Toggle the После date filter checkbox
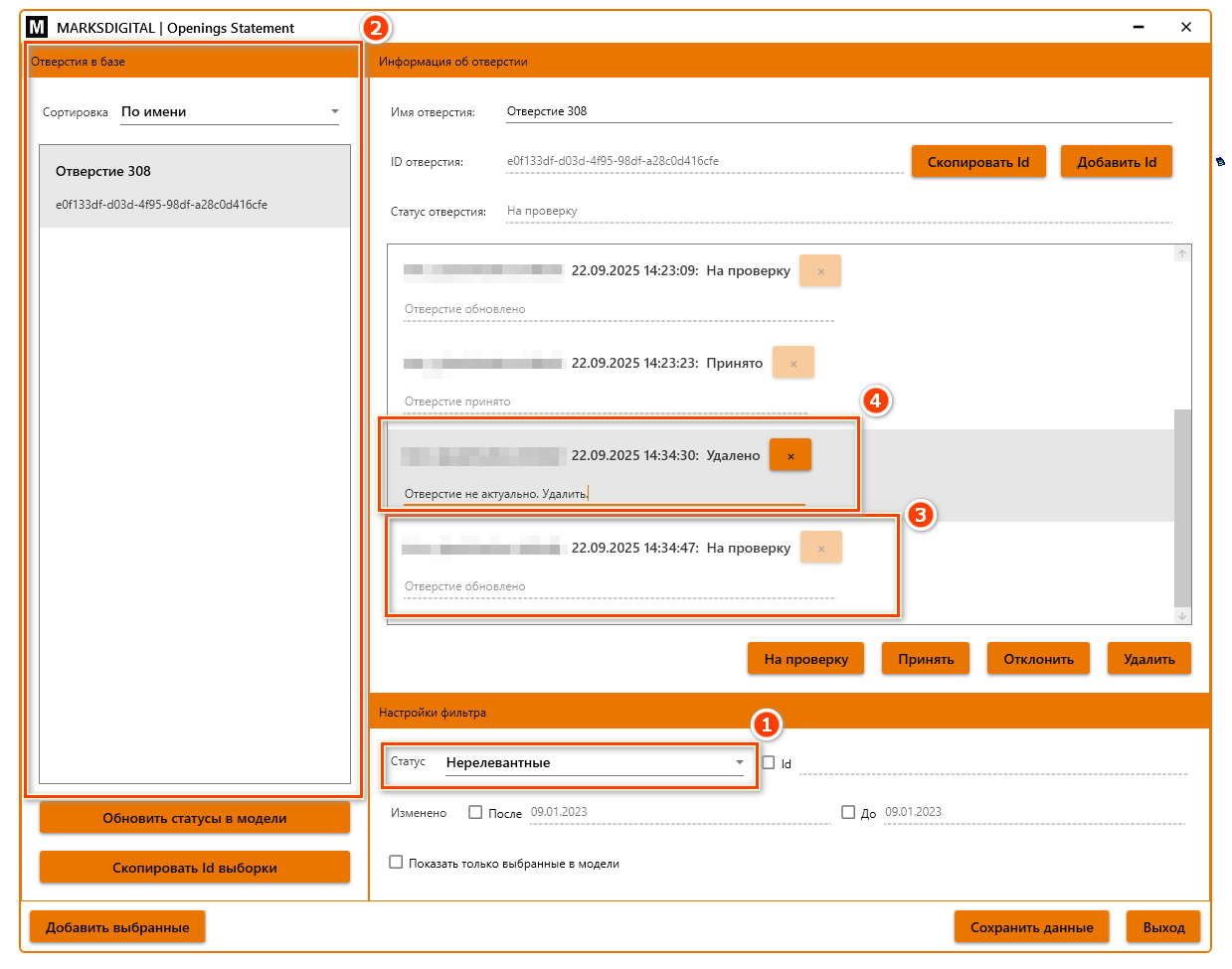 pos(475,812)
